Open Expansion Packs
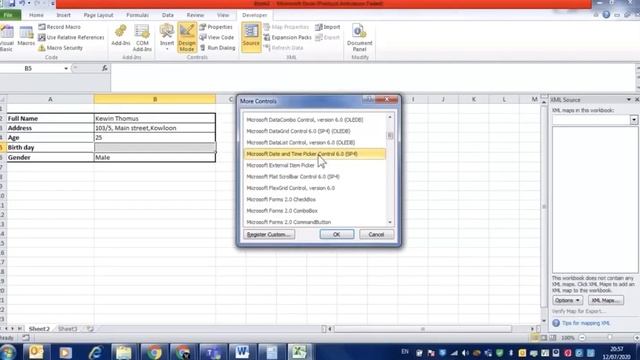Viewport: 640px width, 360px height. [x=287, y=37]
